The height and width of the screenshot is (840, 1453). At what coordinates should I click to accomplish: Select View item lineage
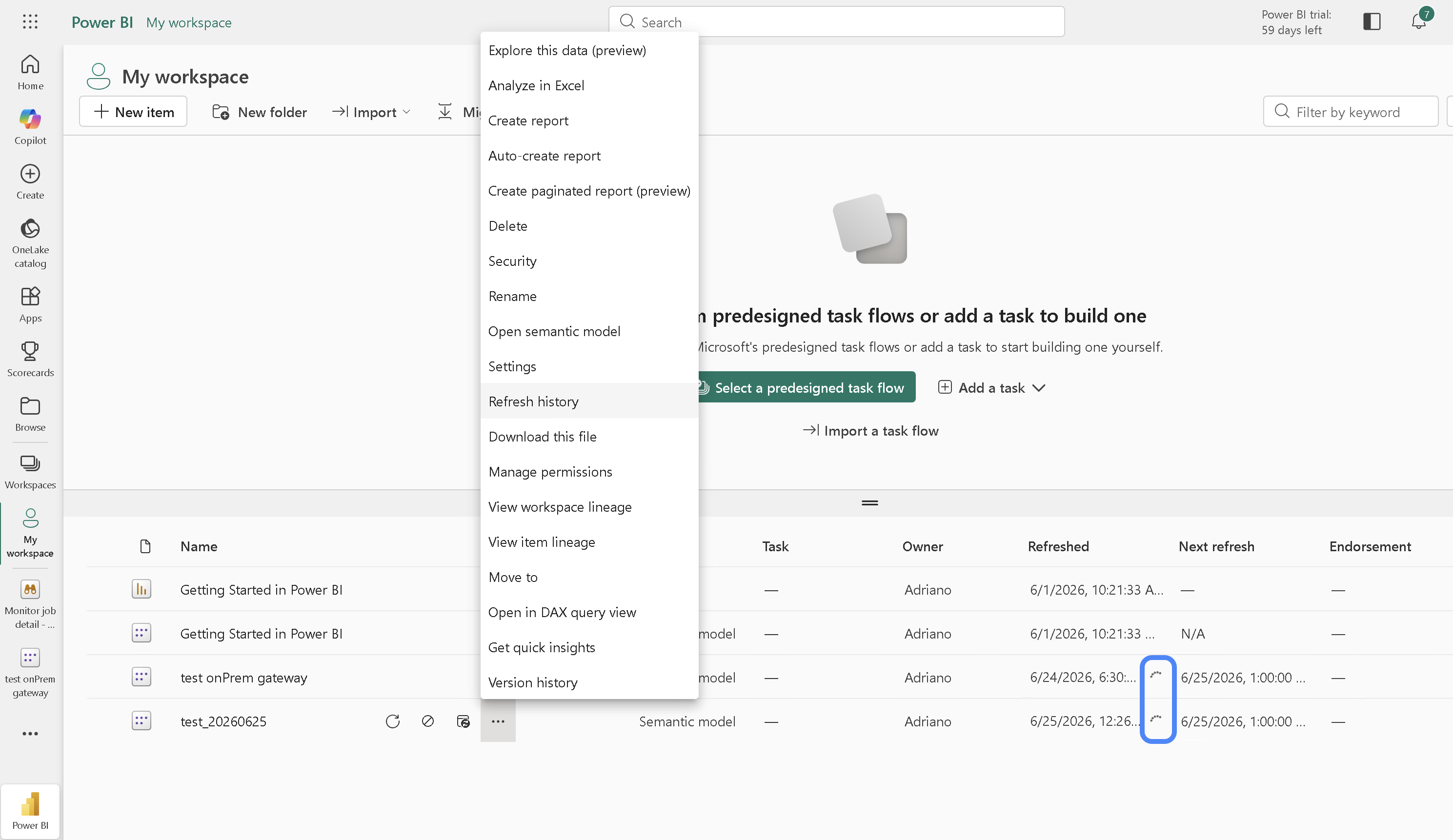589,542
